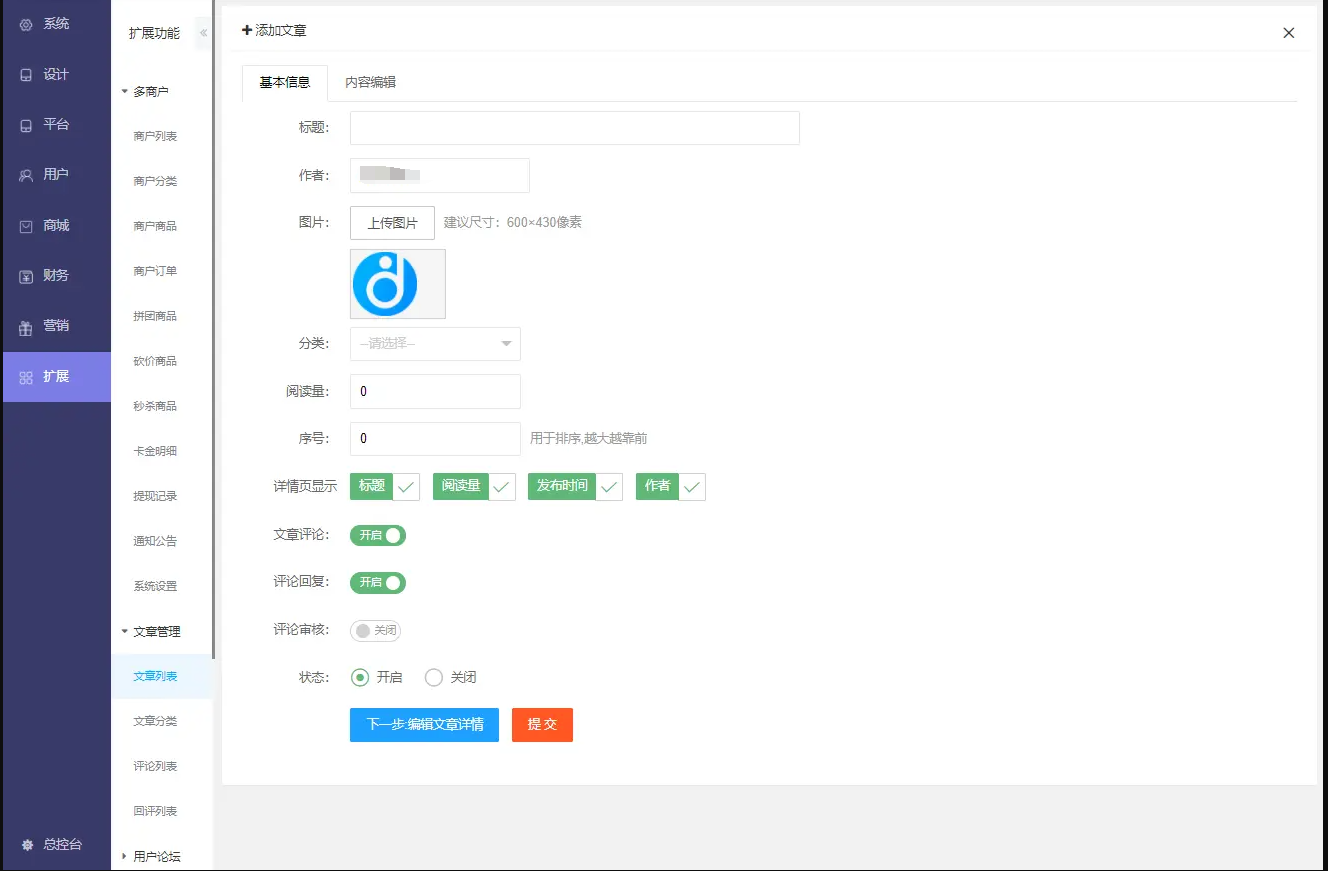Open the 用户 people icon in sidebar
Image resolution: width=1328 pixels, height=871 pixels.
click(x=26, y=175)
